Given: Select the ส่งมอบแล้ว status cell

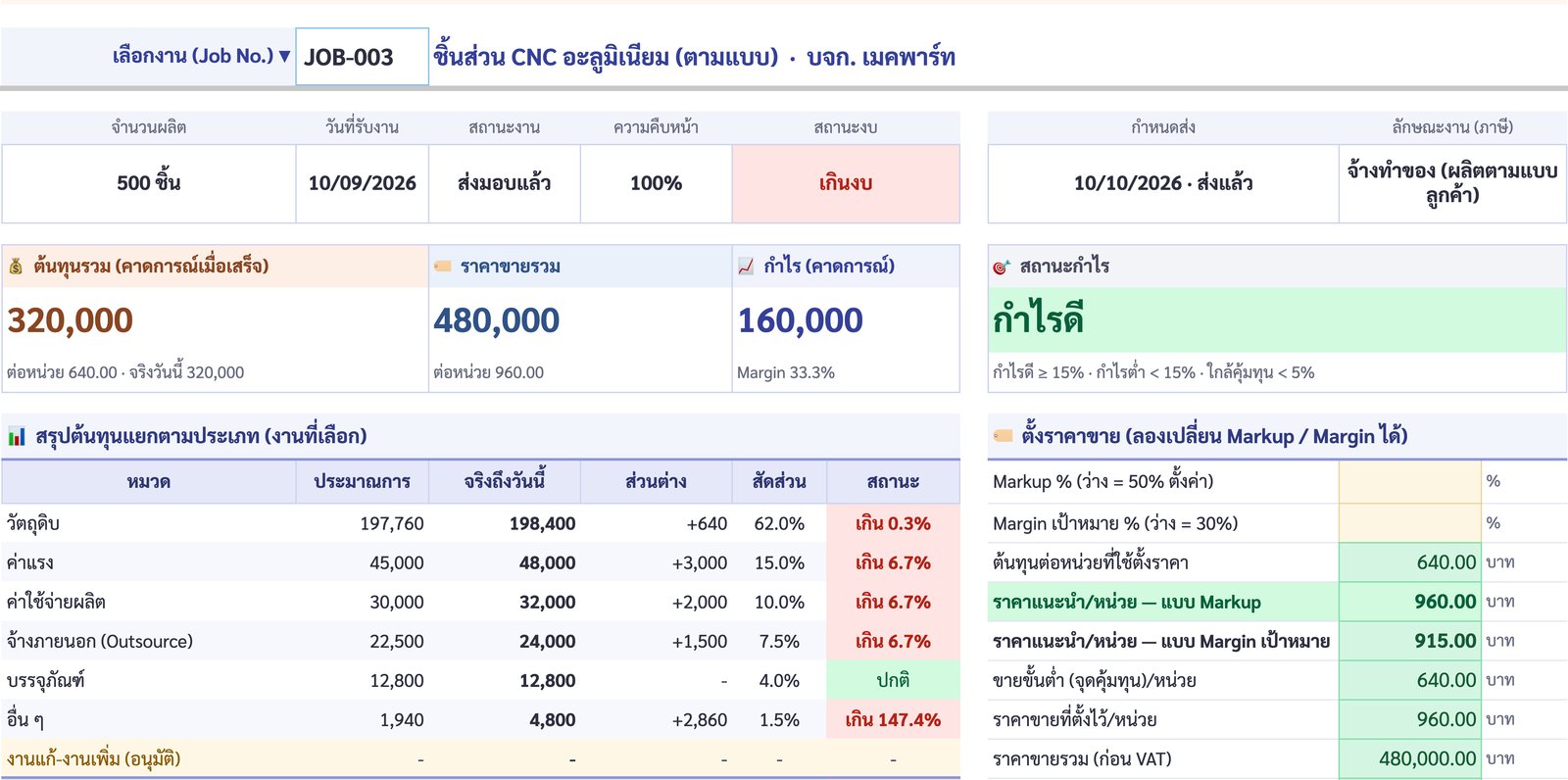Looking at the screenshot, I should click(505, 183).
